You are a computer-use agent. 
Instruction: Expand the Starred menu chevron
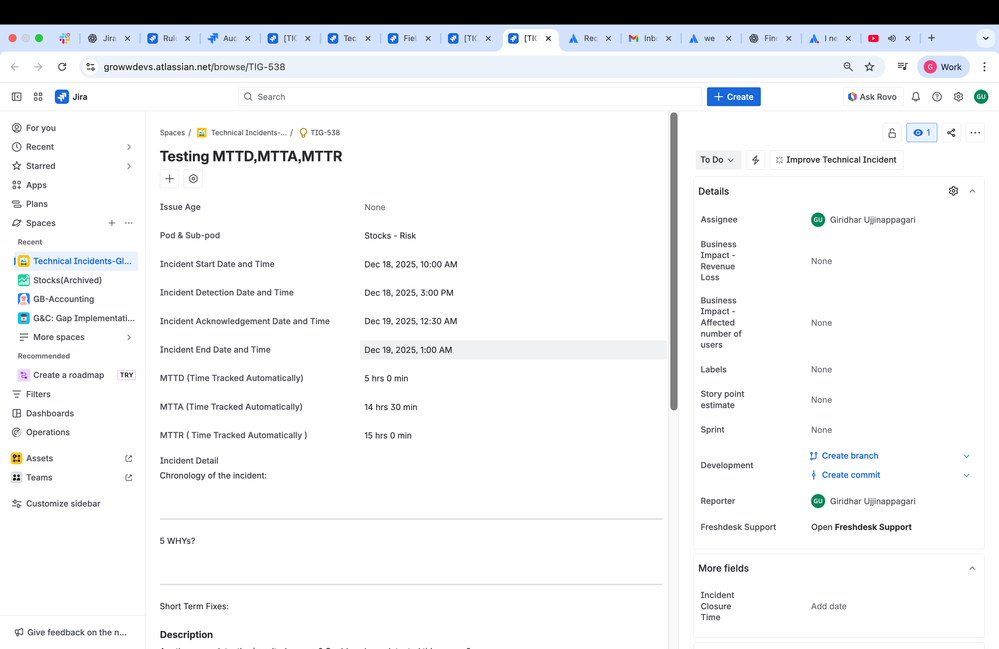129,166
